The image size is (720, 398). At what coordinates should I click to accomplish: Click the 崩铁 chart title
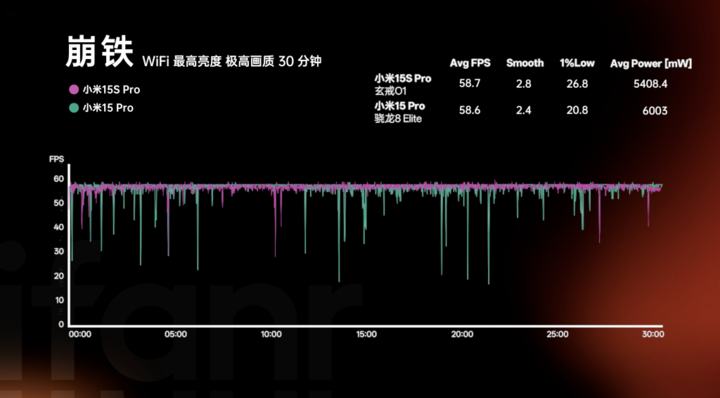point(99,52)
